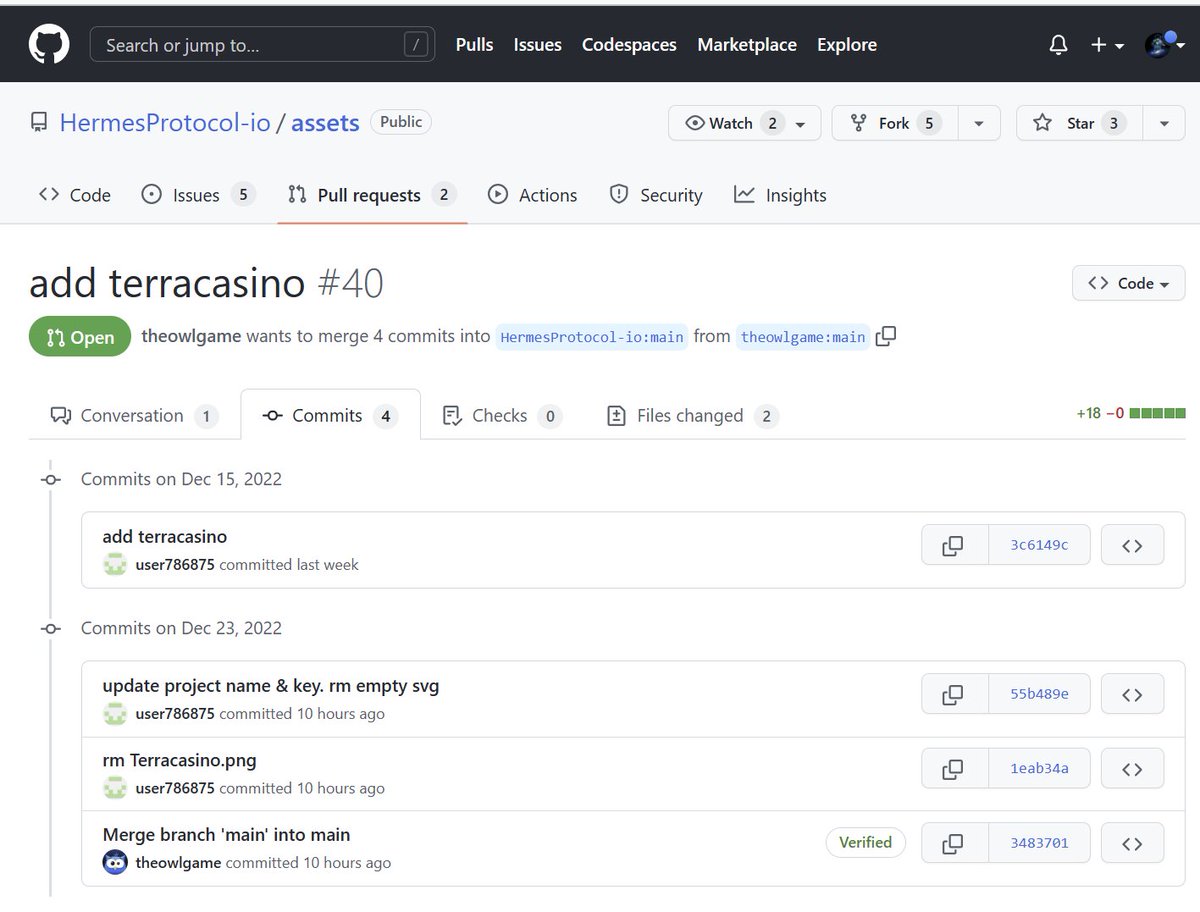
Task: Click the theowlgame author link
Action: pyautogui.click(x=191, y=336)
